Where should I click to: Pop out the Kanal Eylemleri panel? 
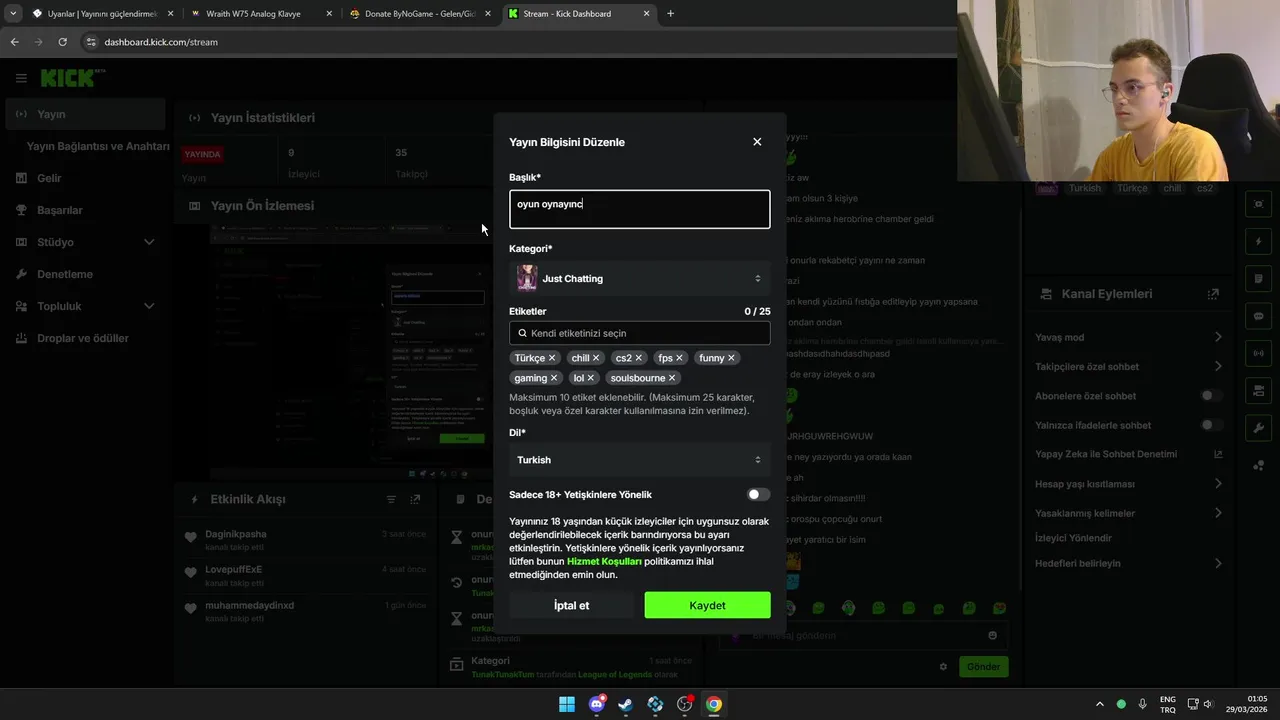point(1213,294)
